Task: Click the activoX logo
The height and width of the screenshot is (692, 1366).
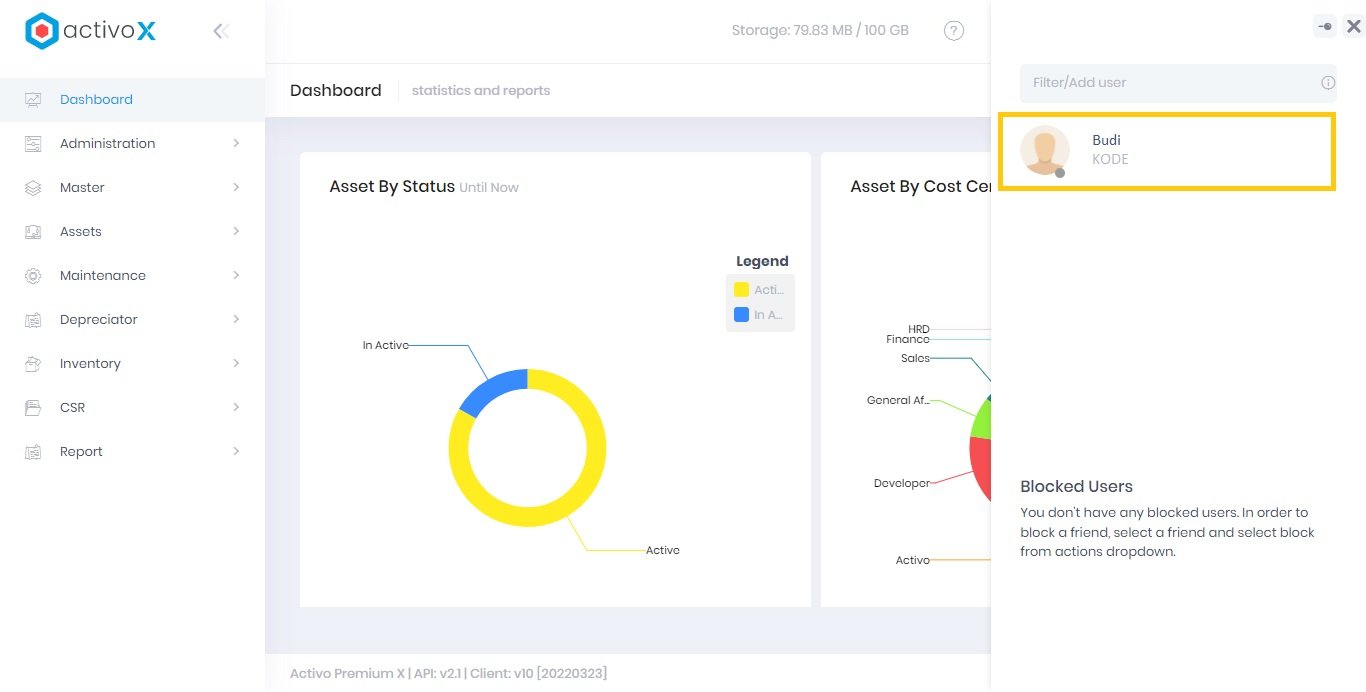Action: (x=90, y=31)
